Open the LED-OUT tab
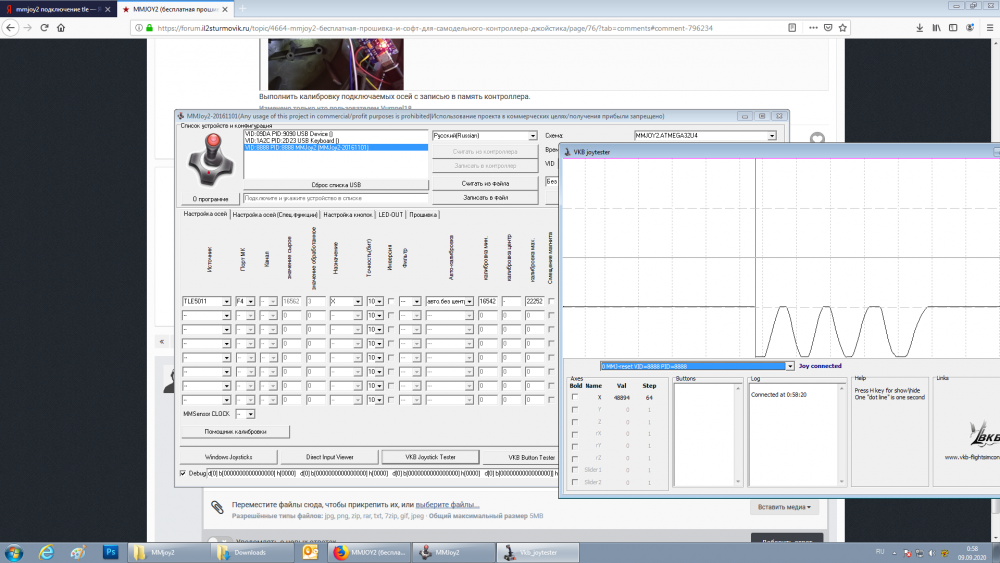Viewport: 1000px width, 563px height. 390,214
